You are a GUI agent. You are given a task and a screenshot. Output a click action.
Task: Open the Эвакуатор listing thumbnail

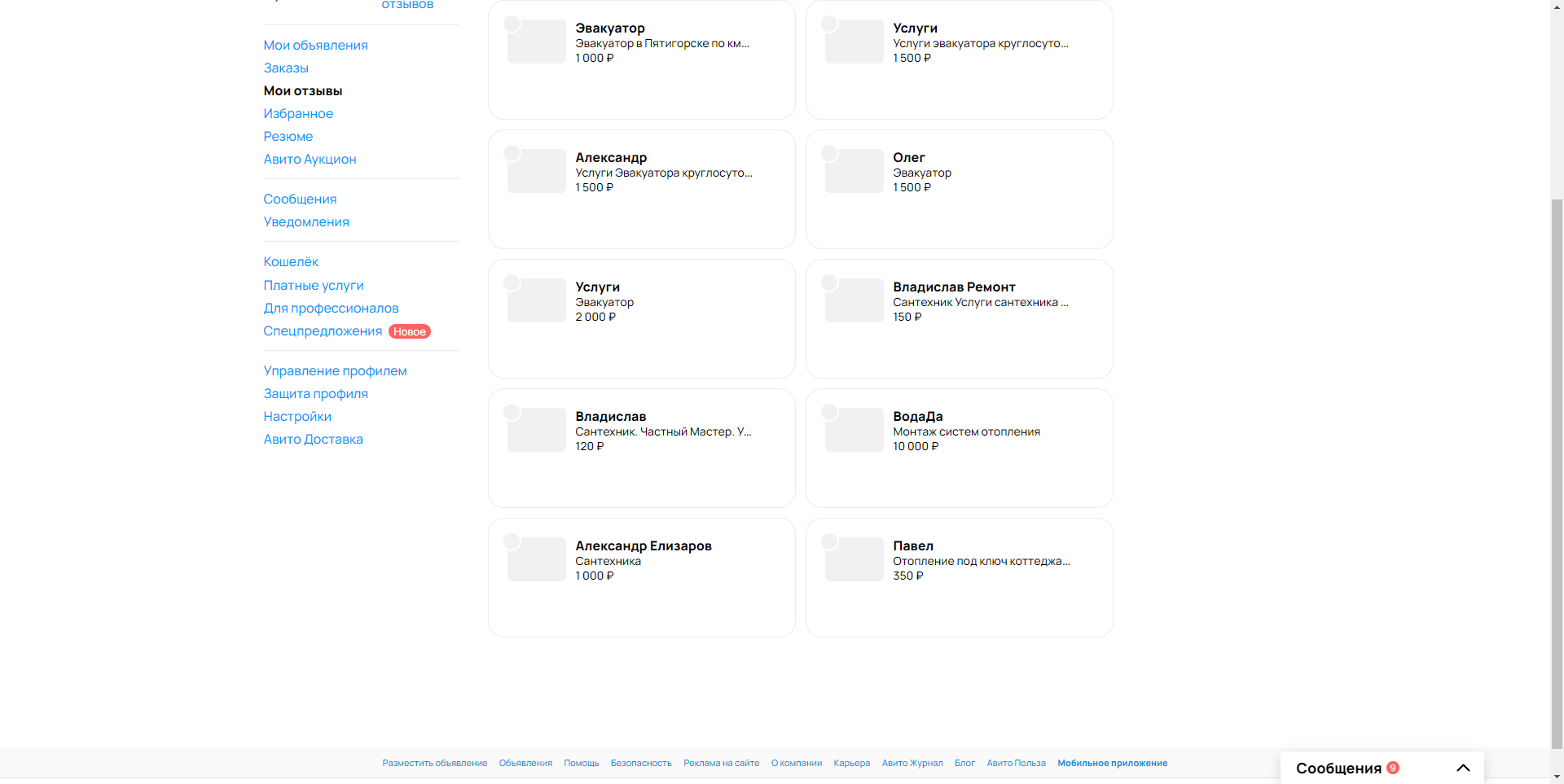(537, 42)
